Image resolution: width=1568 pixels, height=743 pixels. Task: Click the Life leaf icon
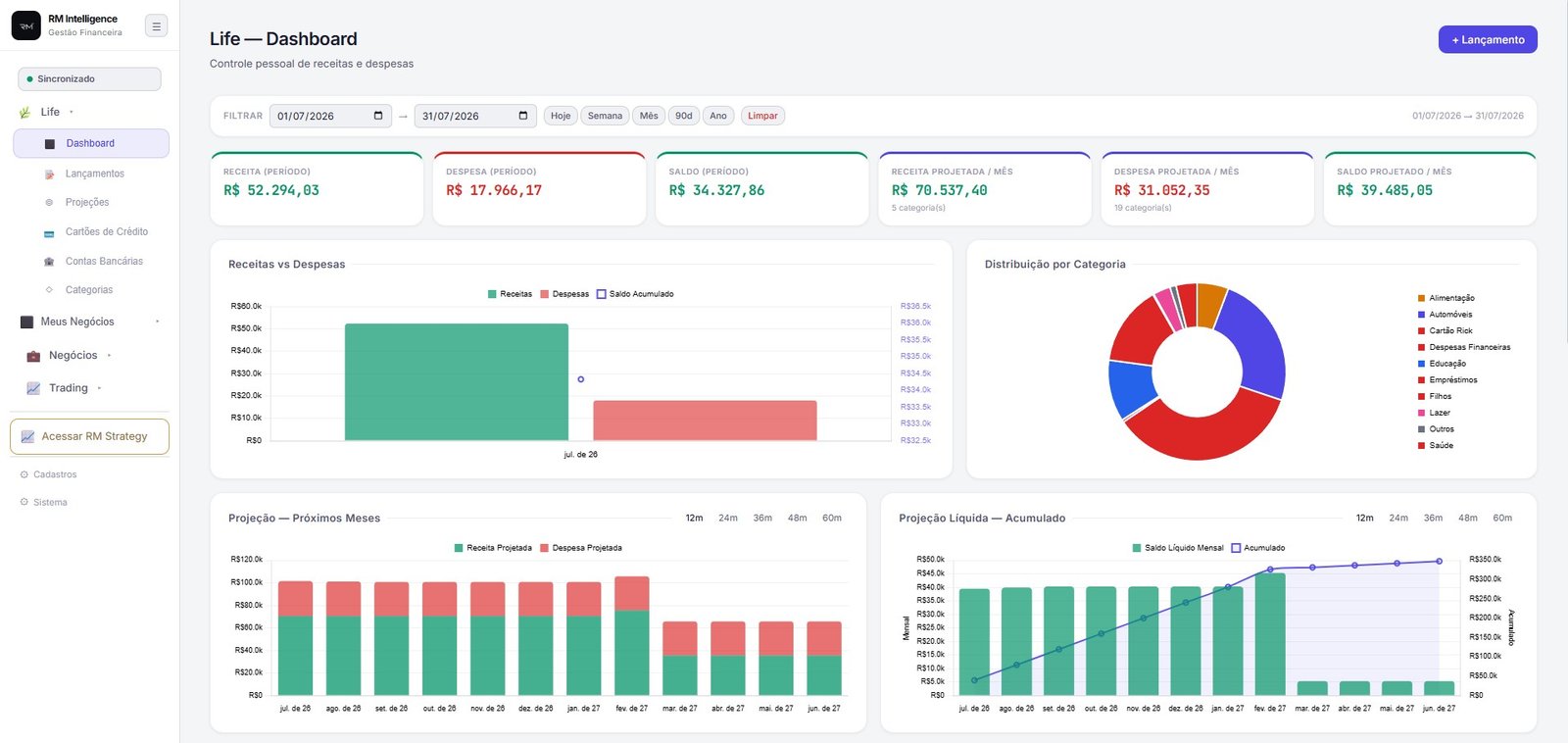(25, 113)
